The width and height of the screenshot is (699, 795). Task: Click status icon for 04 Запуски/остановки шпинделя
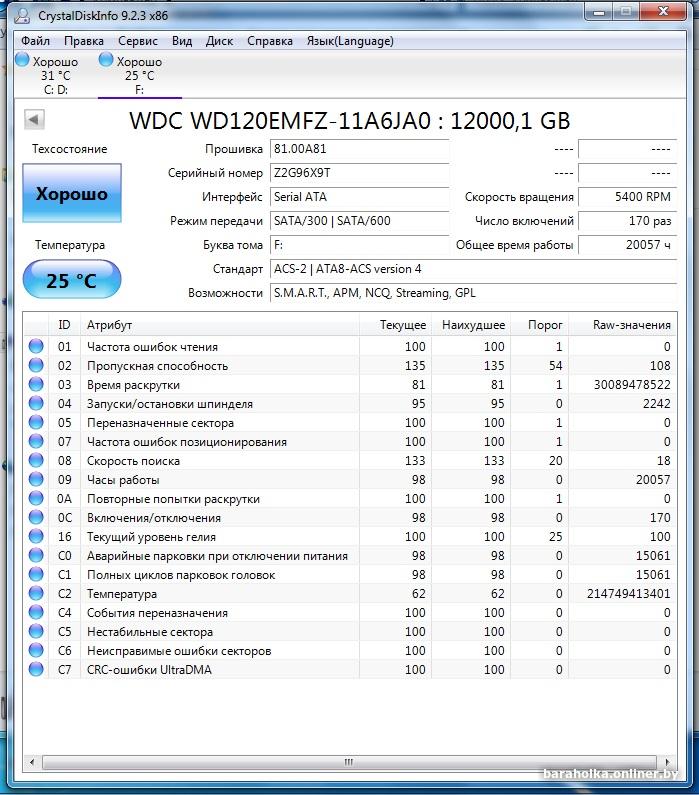coord(36,403)
